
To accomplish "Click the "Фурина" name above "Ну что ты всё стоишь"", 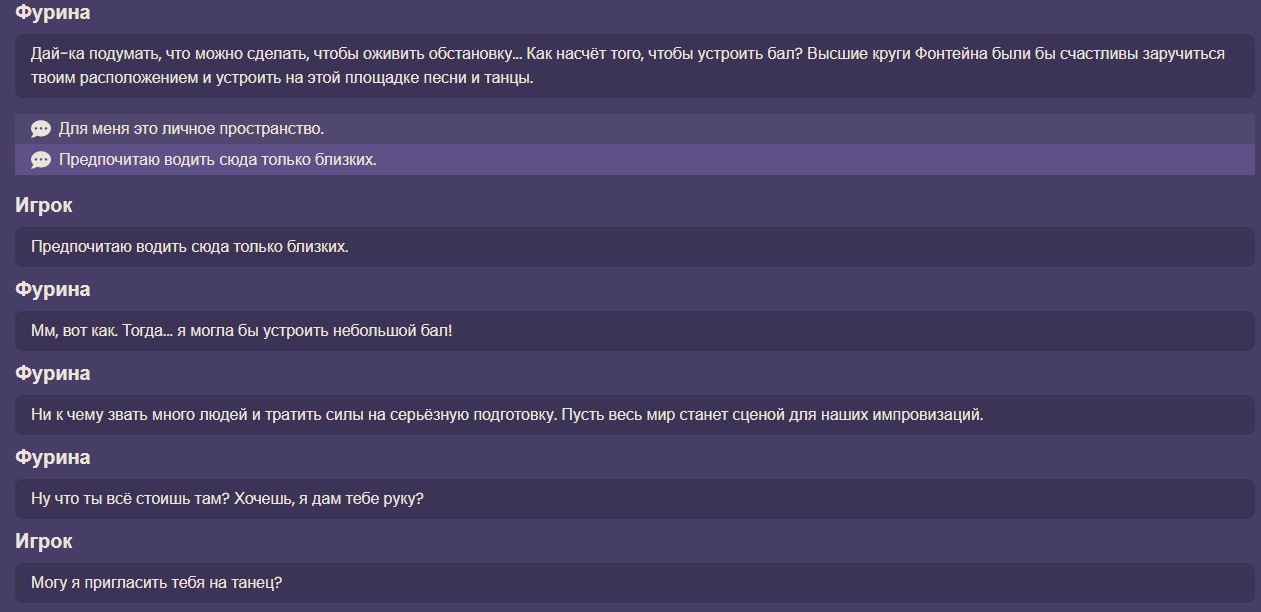I will [x=53, y=458].
